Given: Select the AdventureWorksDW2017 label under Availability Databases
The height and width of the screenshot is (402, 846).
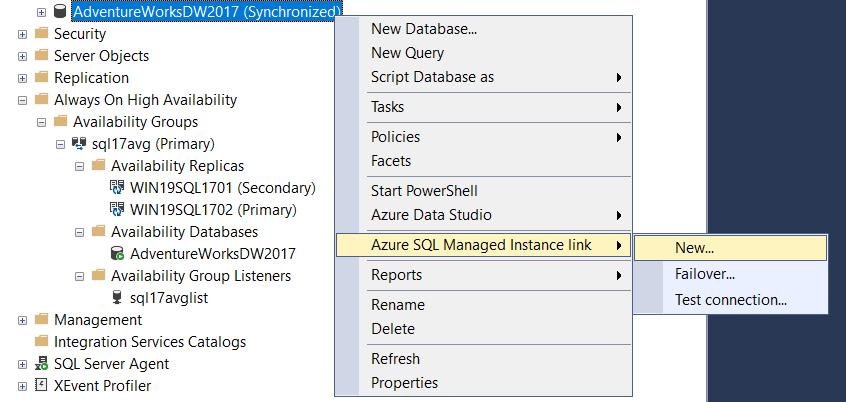Looking at the screenshot, I should click(x=213, y=254).
